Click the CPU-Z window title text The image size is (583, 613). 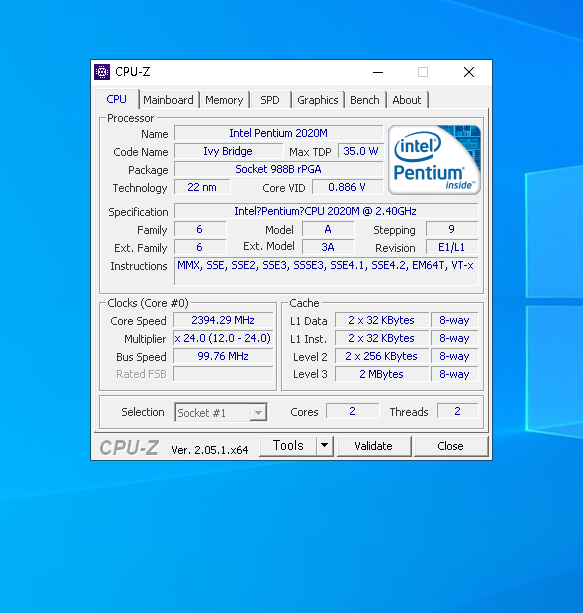tap(133, 72)
